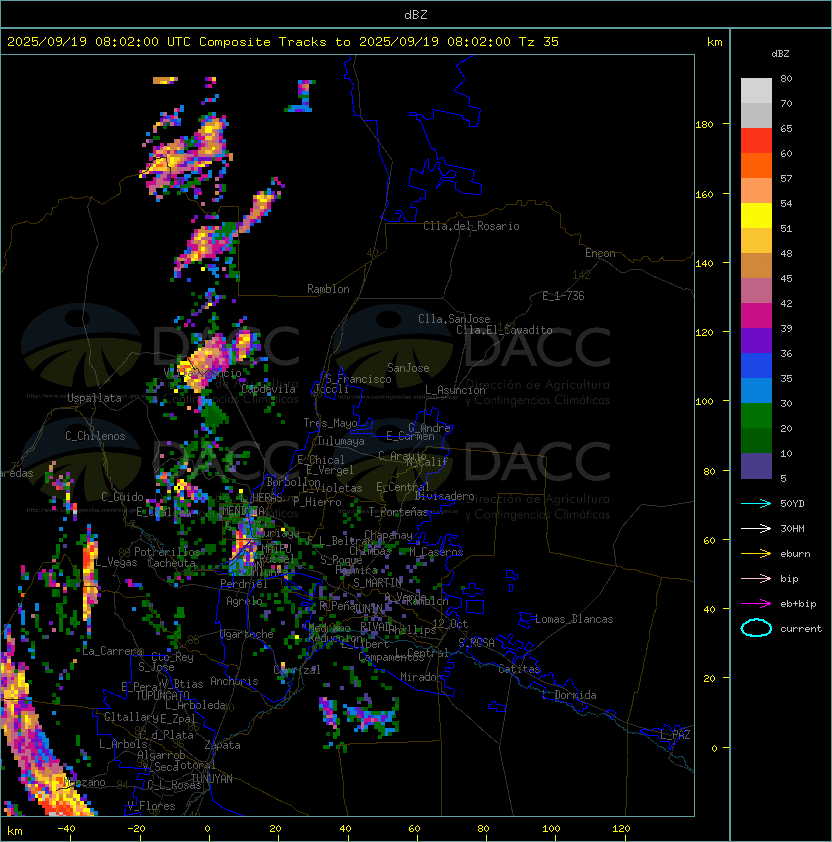
Task: Click the Carrizal map label
Action: click(297, 670)
